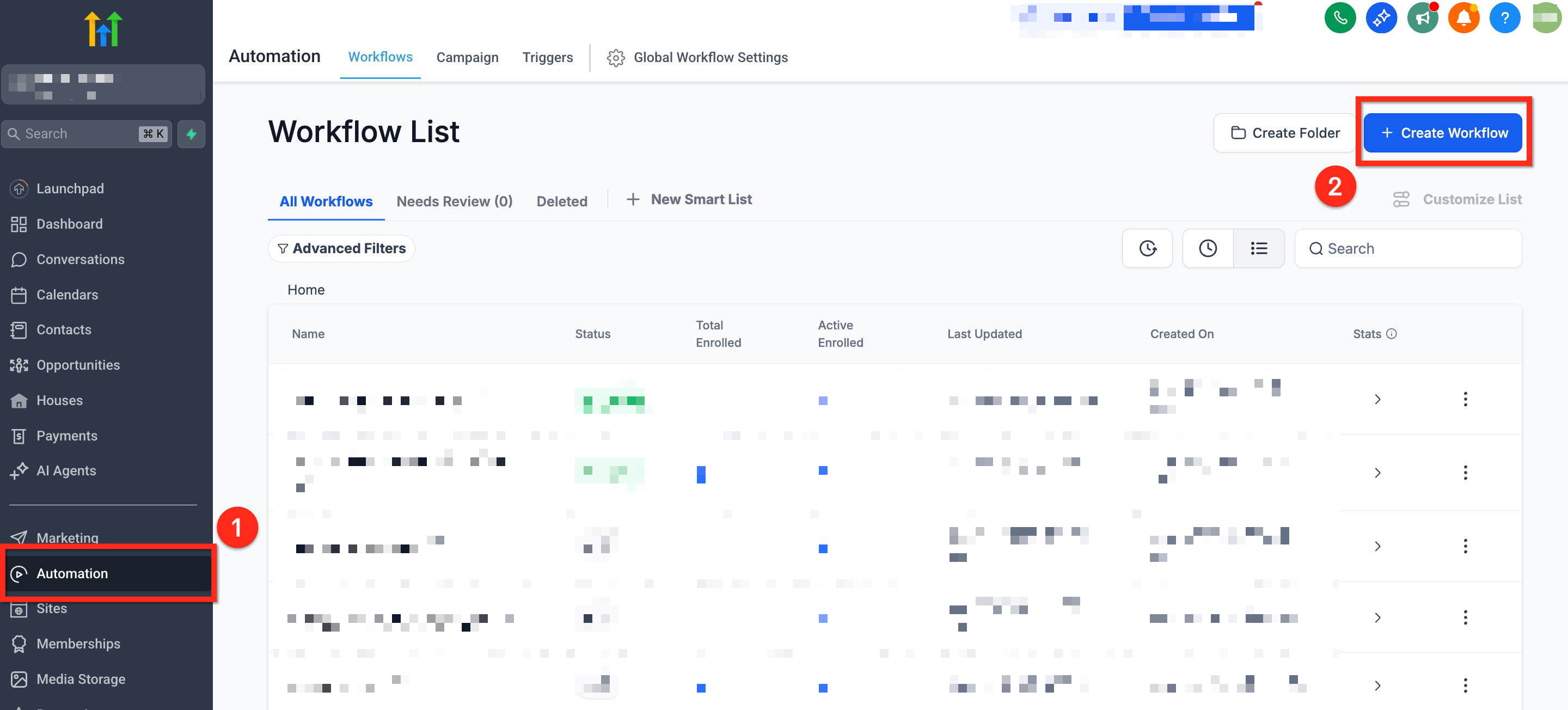This screenshot has width=1568, height=710.
Task: Open three-dot menu for second workflow row
Action: point(1465,473)
